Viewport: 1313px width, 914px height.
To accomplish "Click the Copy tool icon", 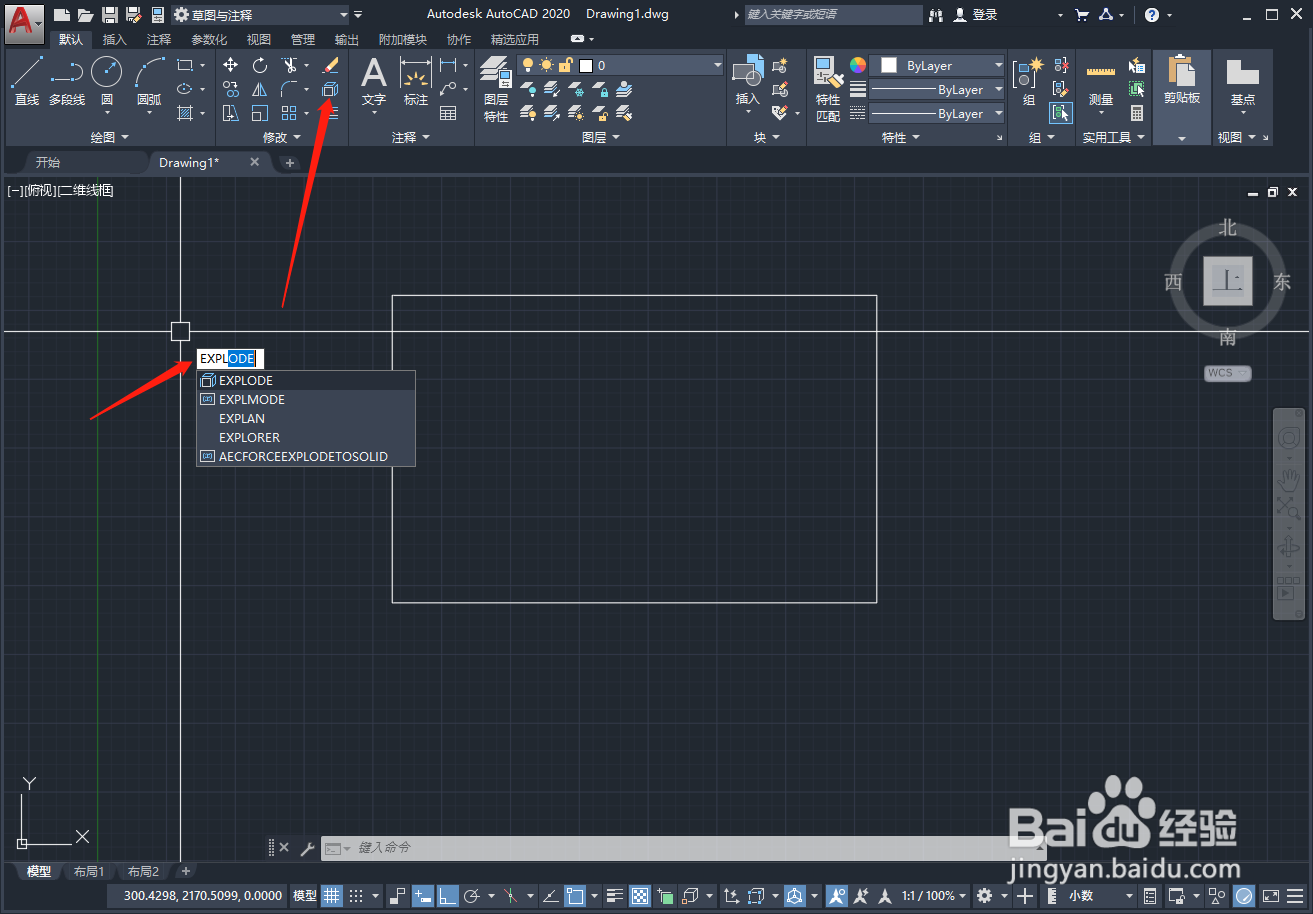I will tap(231, 89).
